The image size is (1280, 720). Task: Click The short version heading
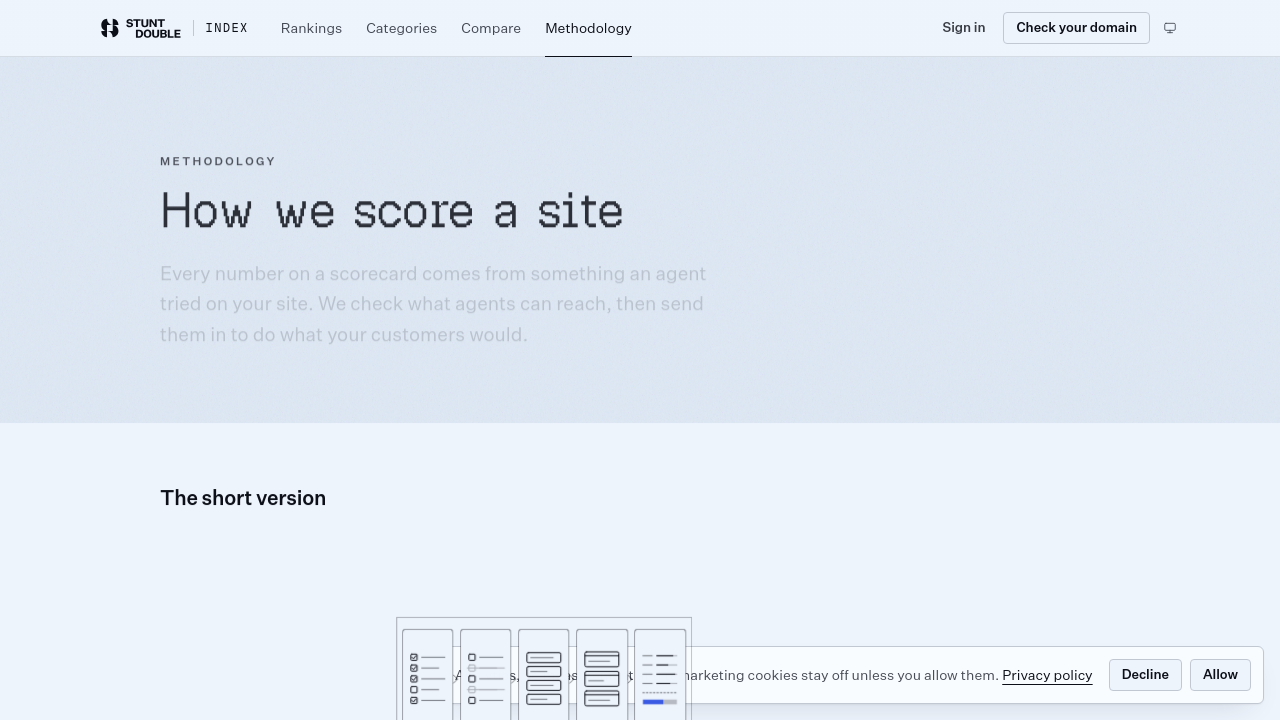click(243, 498)
